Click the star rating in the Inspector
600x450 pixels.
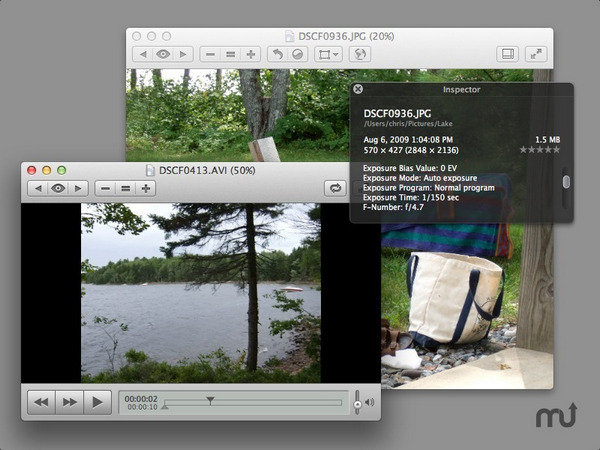pyautogui.click(x=539, y=150)
